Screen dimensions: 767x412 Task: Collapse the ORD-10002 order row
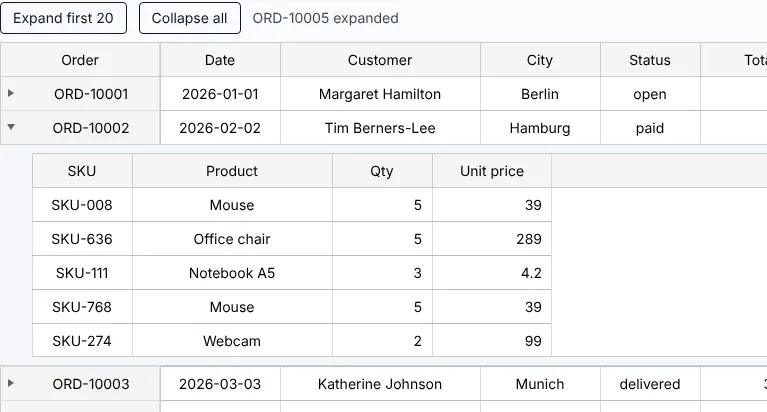pyautogui.click(x=11, y=127)
